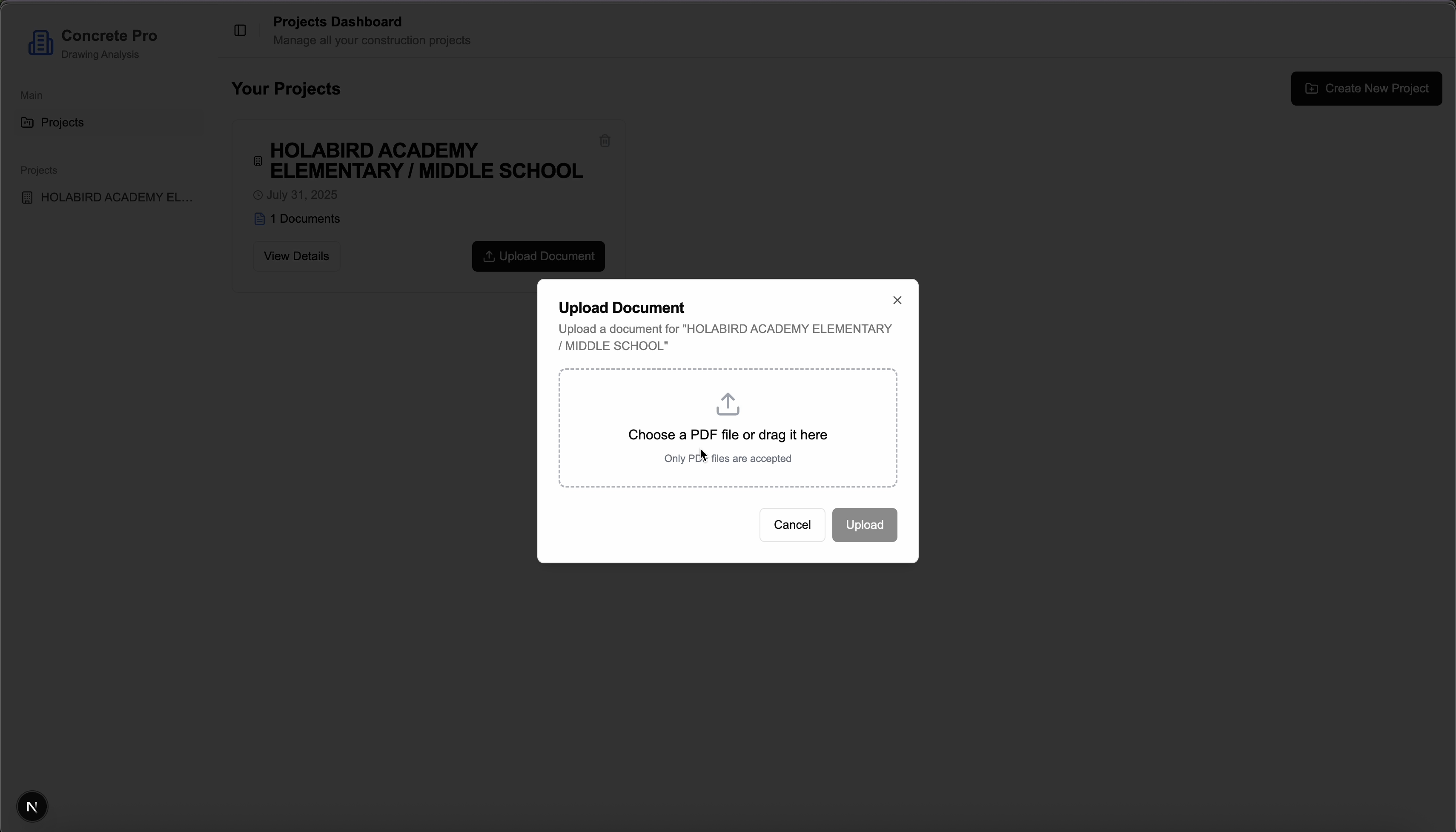The width and height of the screenshot is (1456, 832).
Task: Open the HOLABIRD ACADEMY EL... sidebar project
Action: (x=109, y=197)
